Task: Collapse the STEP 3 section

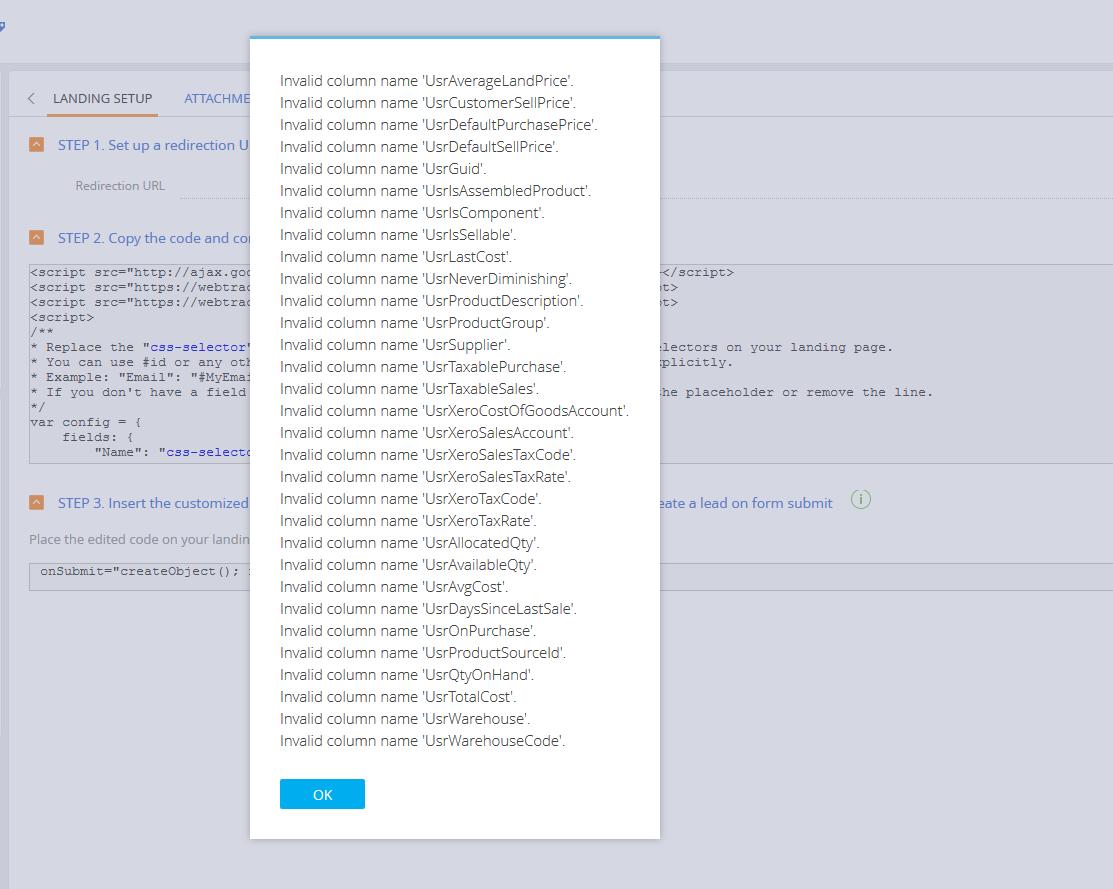Action: (x=36, y=503)
